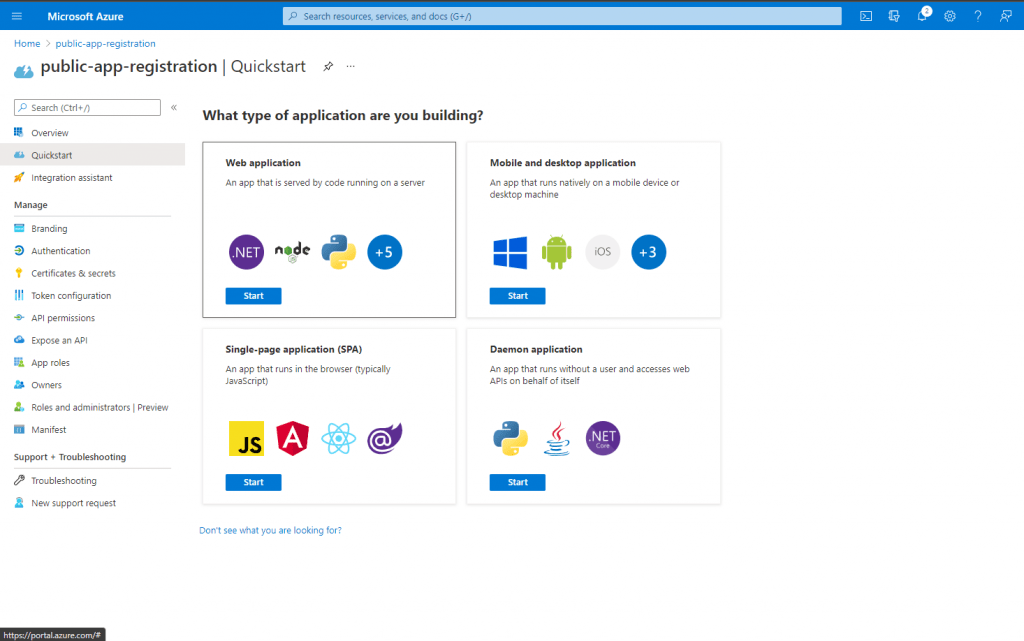This screenshot has width=1024, height=641.
Task: Go to API permissions in sidebar
Action: coord(63,318)
